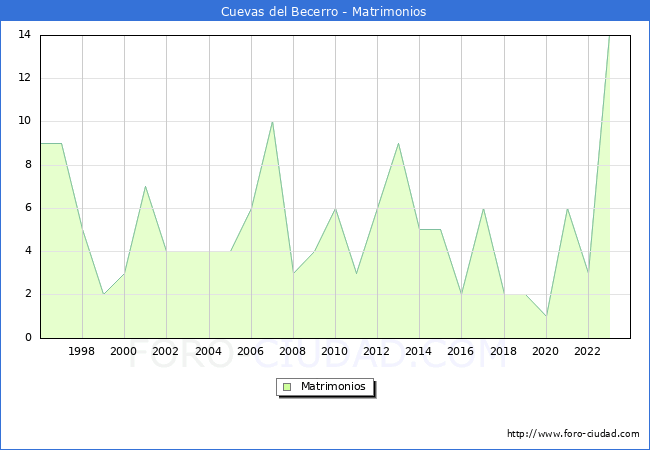
Task: Click the 2012 x-axis label
Action: click(376, 351)
